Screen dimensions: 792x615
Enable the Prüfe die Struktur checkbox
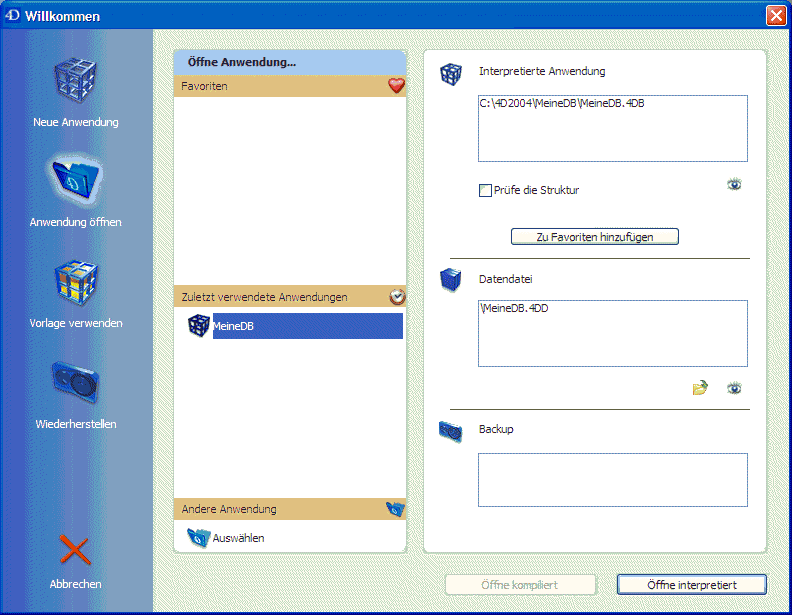coord(486,190)
